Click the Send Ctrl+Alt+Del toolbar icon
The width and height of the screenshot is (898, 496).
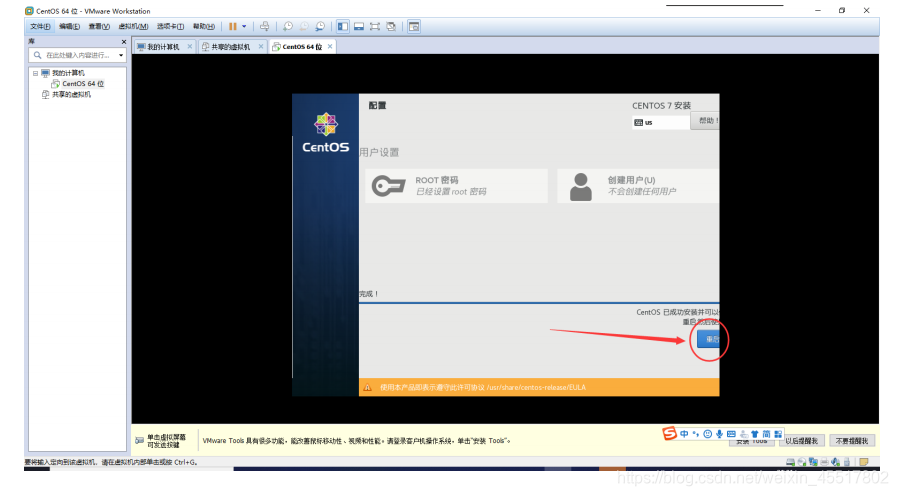coord(264,26)
